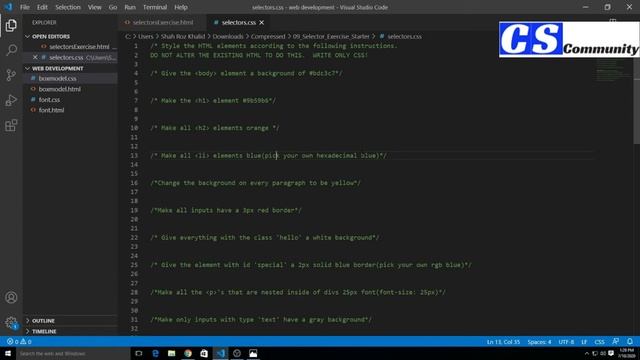Screen dimensions: 640x360
Task: Show hidden system tray icons
Action: (587, 353)
